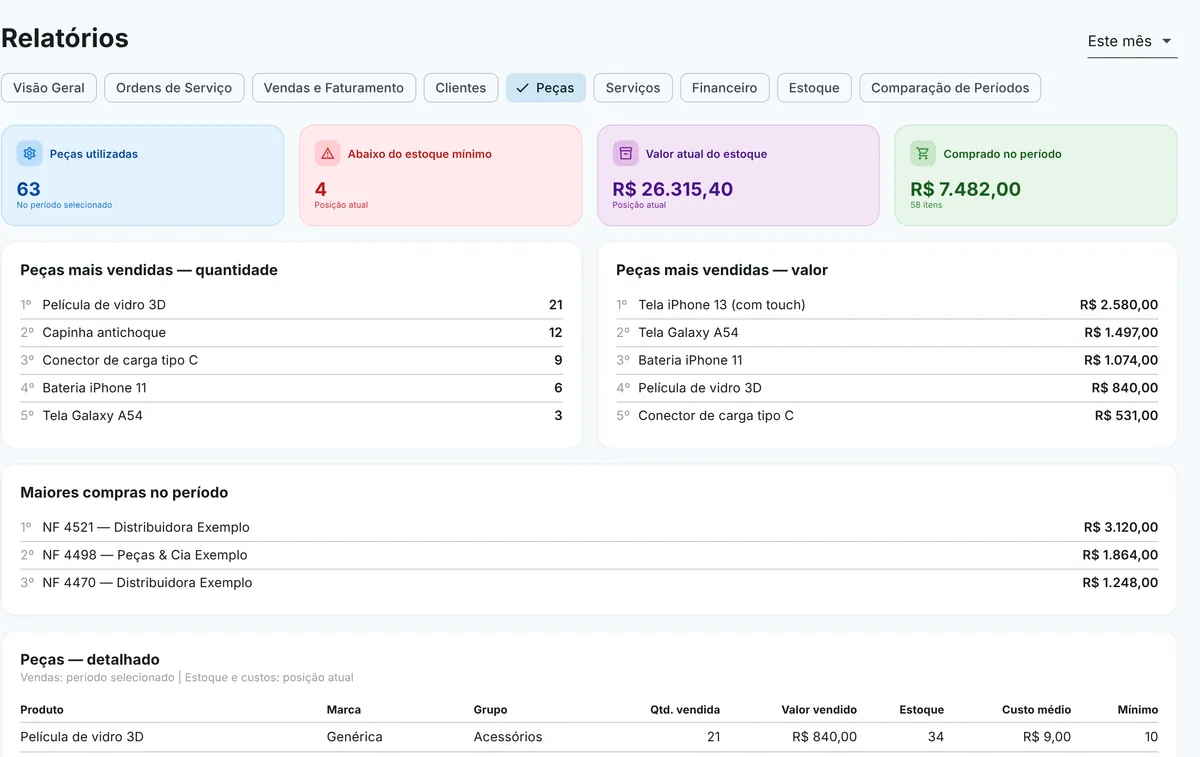
Task: Click purchase amount R$ 1.248,00
Action: (x=1120, y=582)
